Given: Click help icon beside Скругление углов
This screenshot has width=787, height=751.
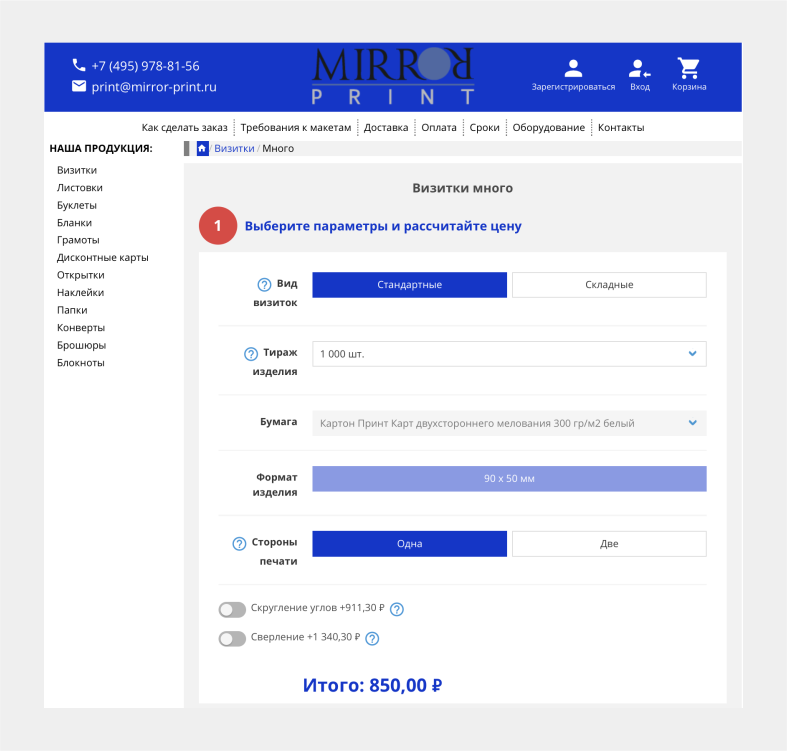Looking at the screenshot, I should tap(397, 609).
